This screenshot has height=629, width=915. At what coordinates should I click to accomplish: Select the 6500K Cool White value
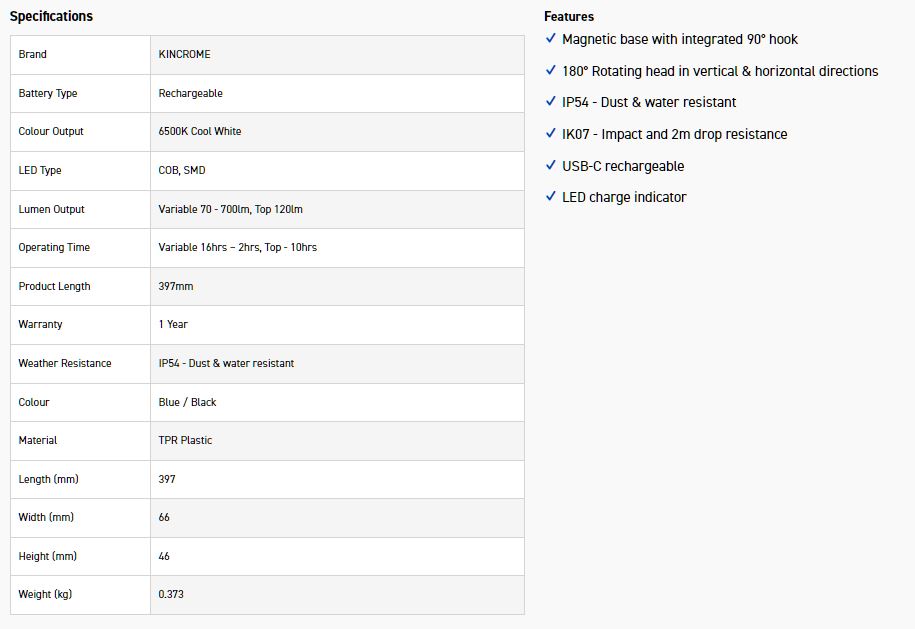pos(200,131)
